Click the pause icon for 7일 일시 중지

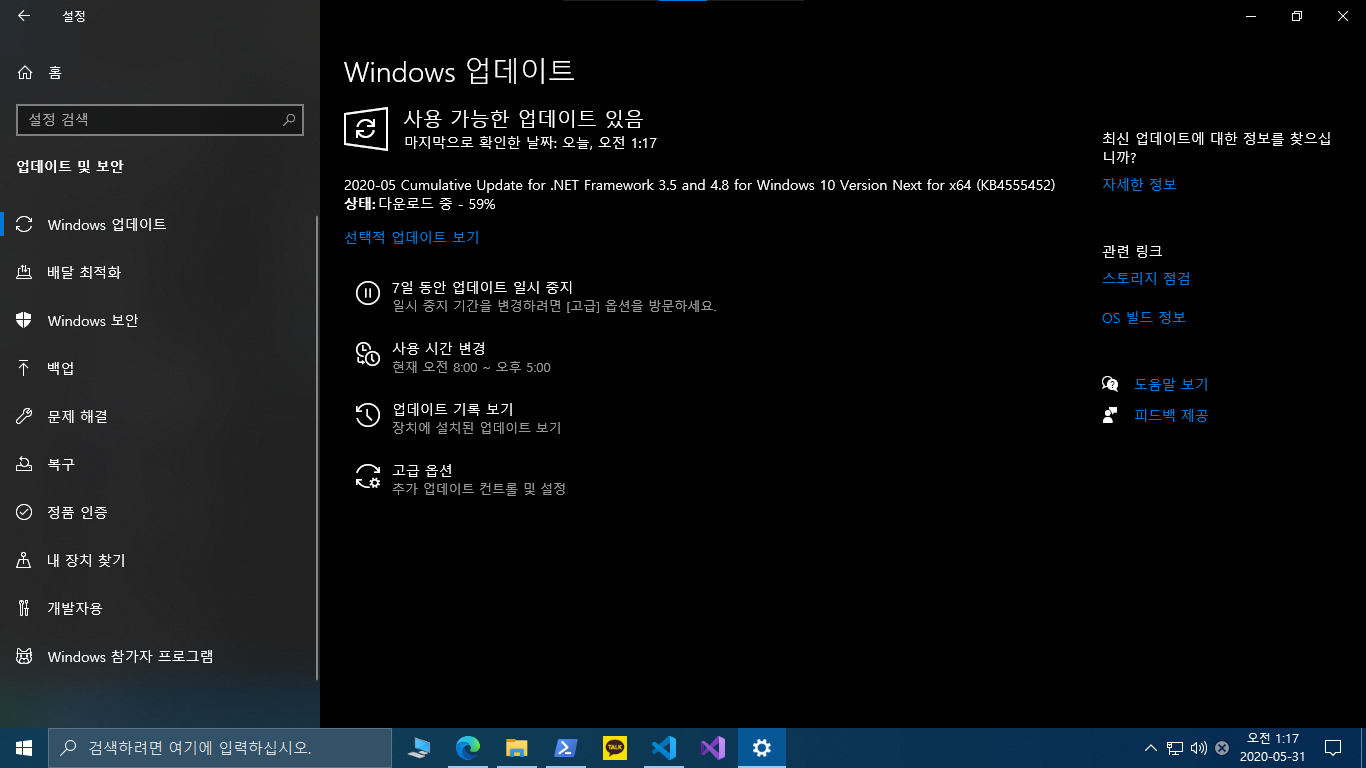368,292
